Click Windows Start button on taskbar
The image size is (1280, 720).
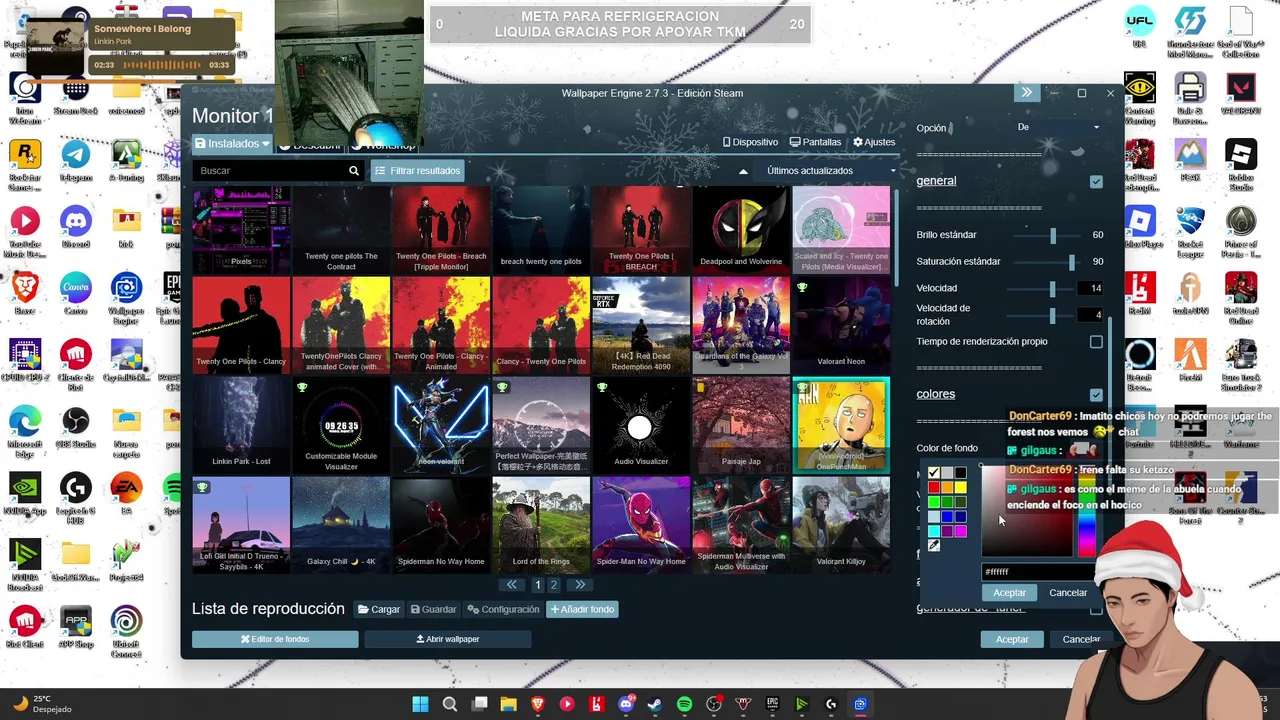421,704
